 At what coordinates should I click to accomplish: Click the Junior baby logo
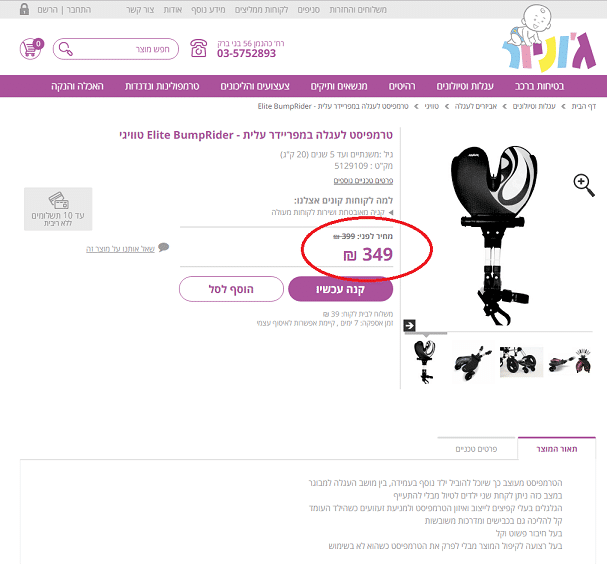coord(549,39)
